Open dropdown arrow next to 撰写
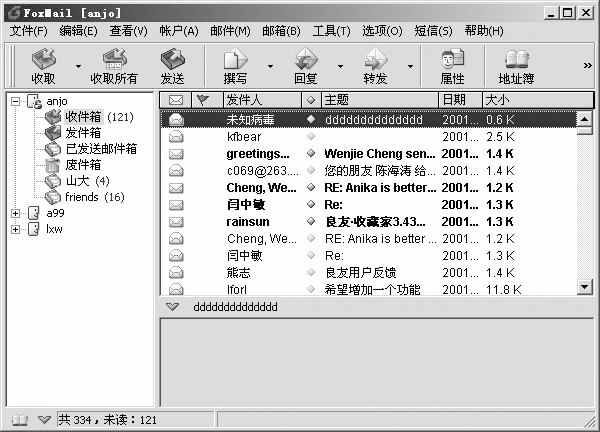Viewport: 600px width, 432px height. 271,66
